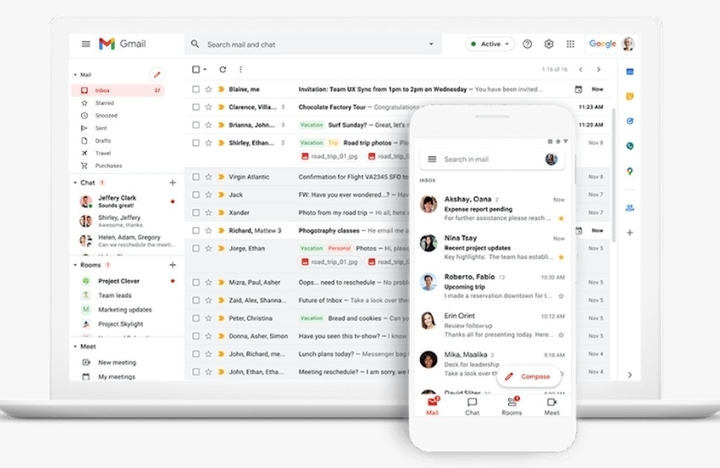Open the Project Clover room
The height and width of the screenshot is (468, 720).
pos(118,281)
